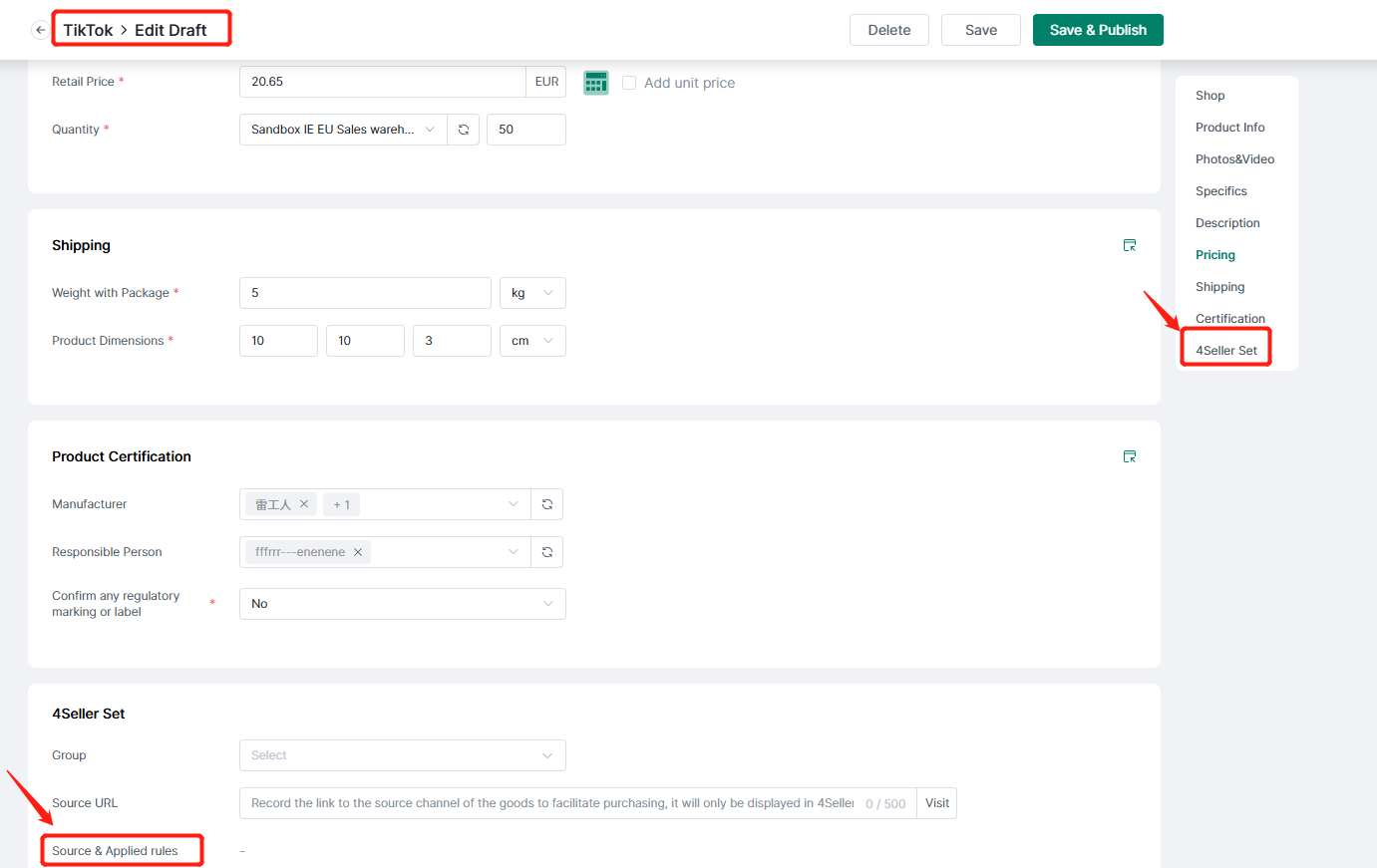Click the Product Certification heading
Screen dimensions: 1377x868
pyautogui.click(x=122, y=456)
